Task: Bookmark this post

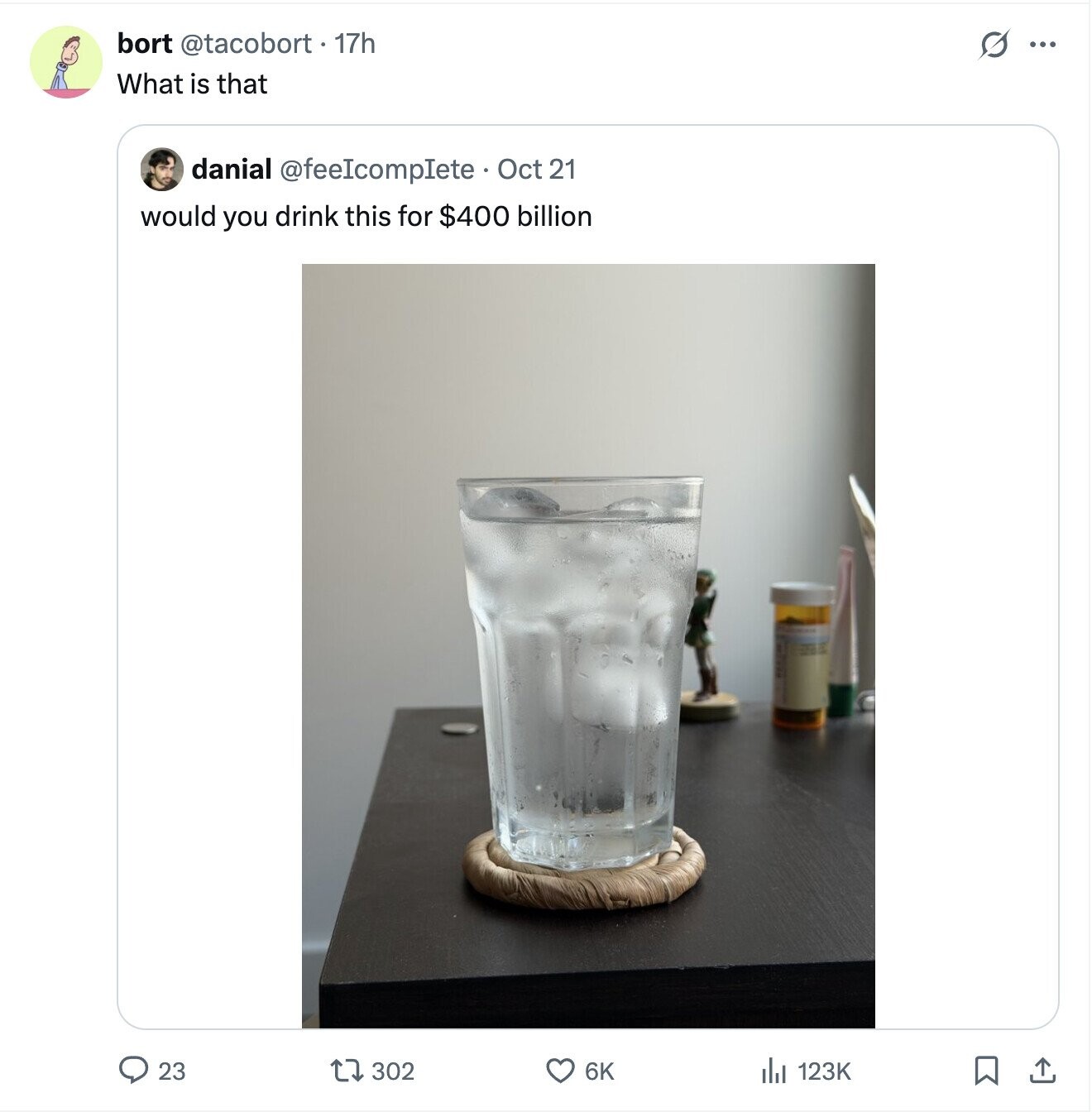Action: 984,1071
